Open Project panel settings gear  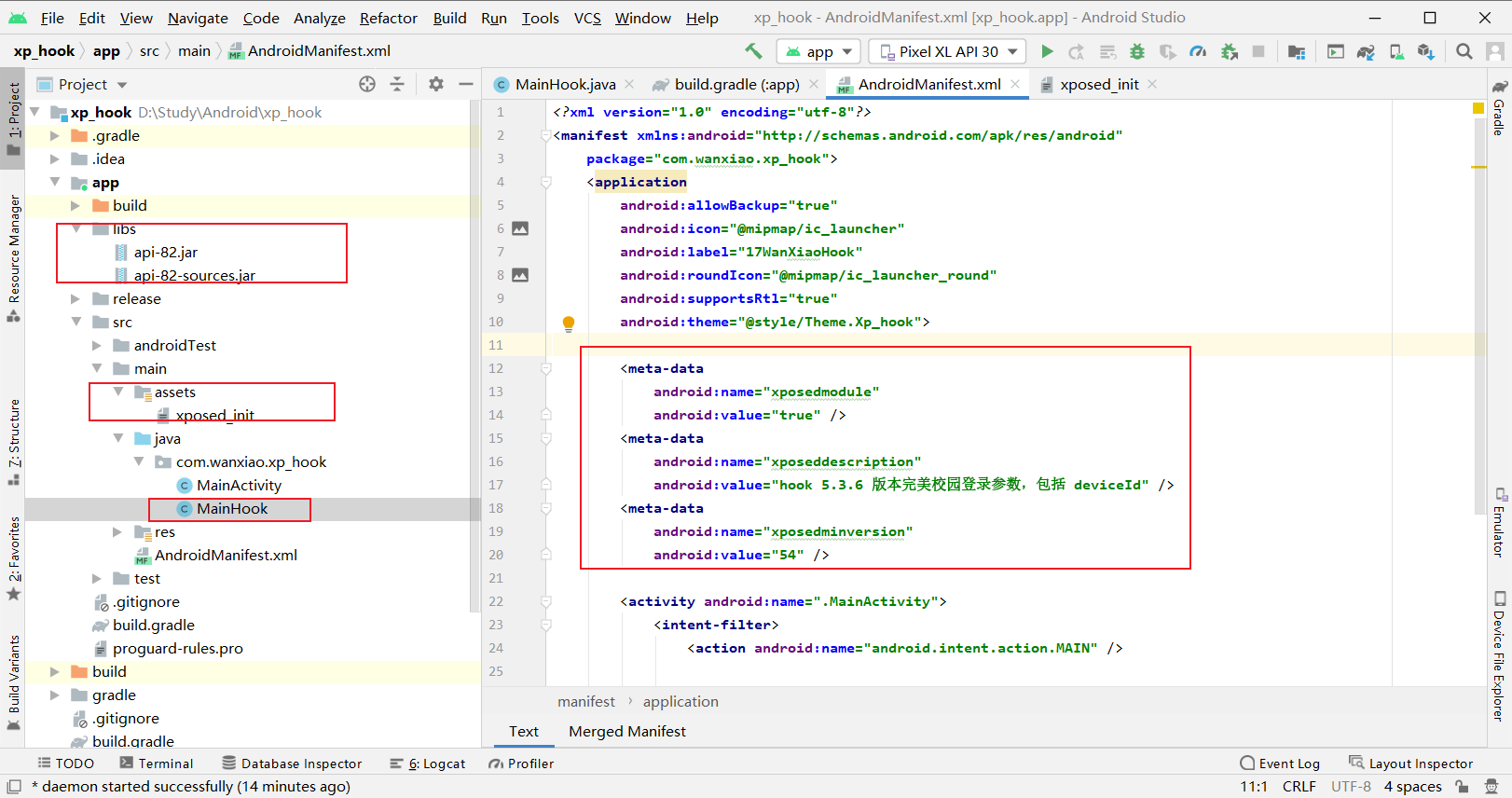436,84
